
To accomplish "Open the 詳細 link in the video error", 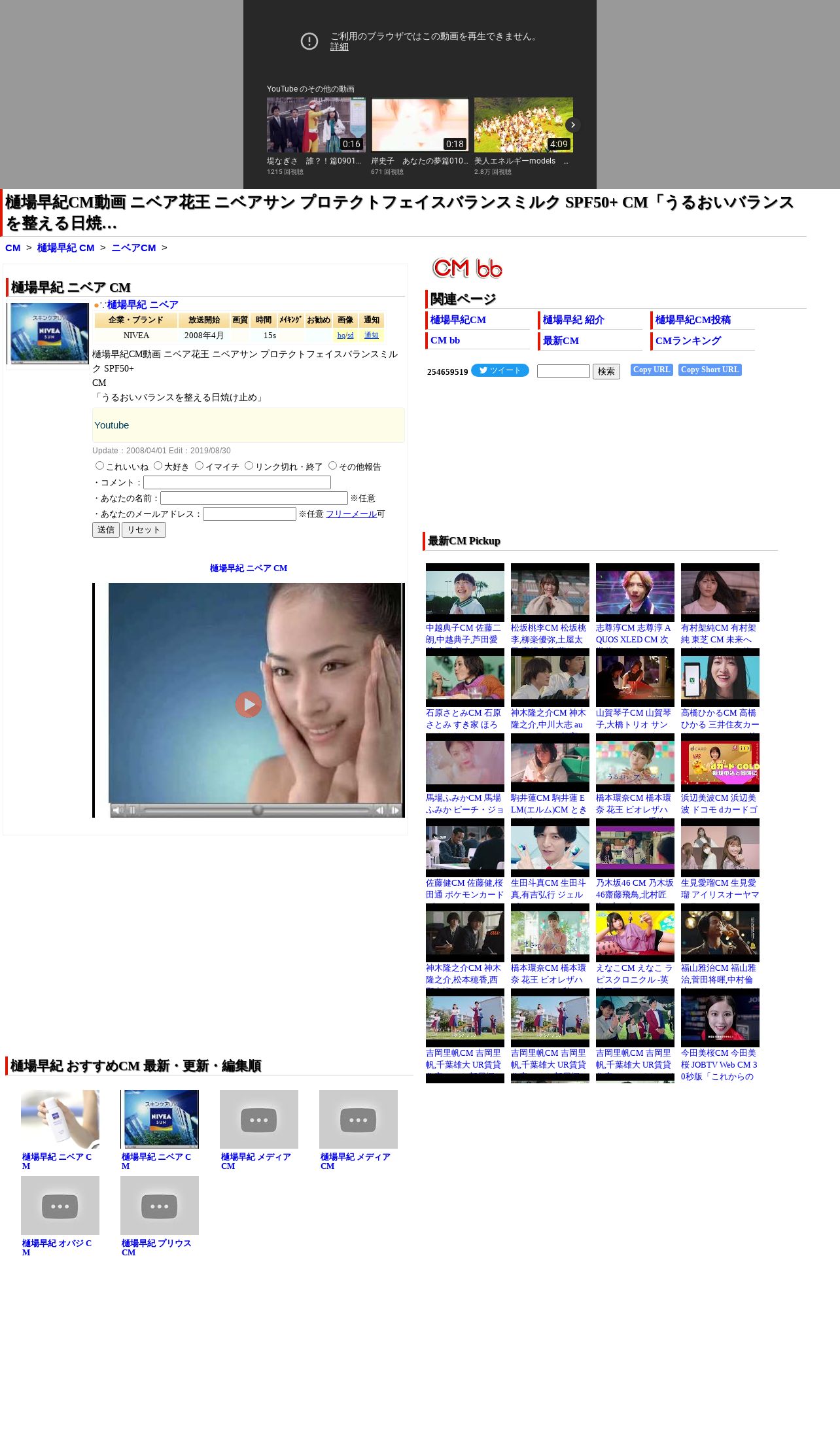I will (340, 47).
